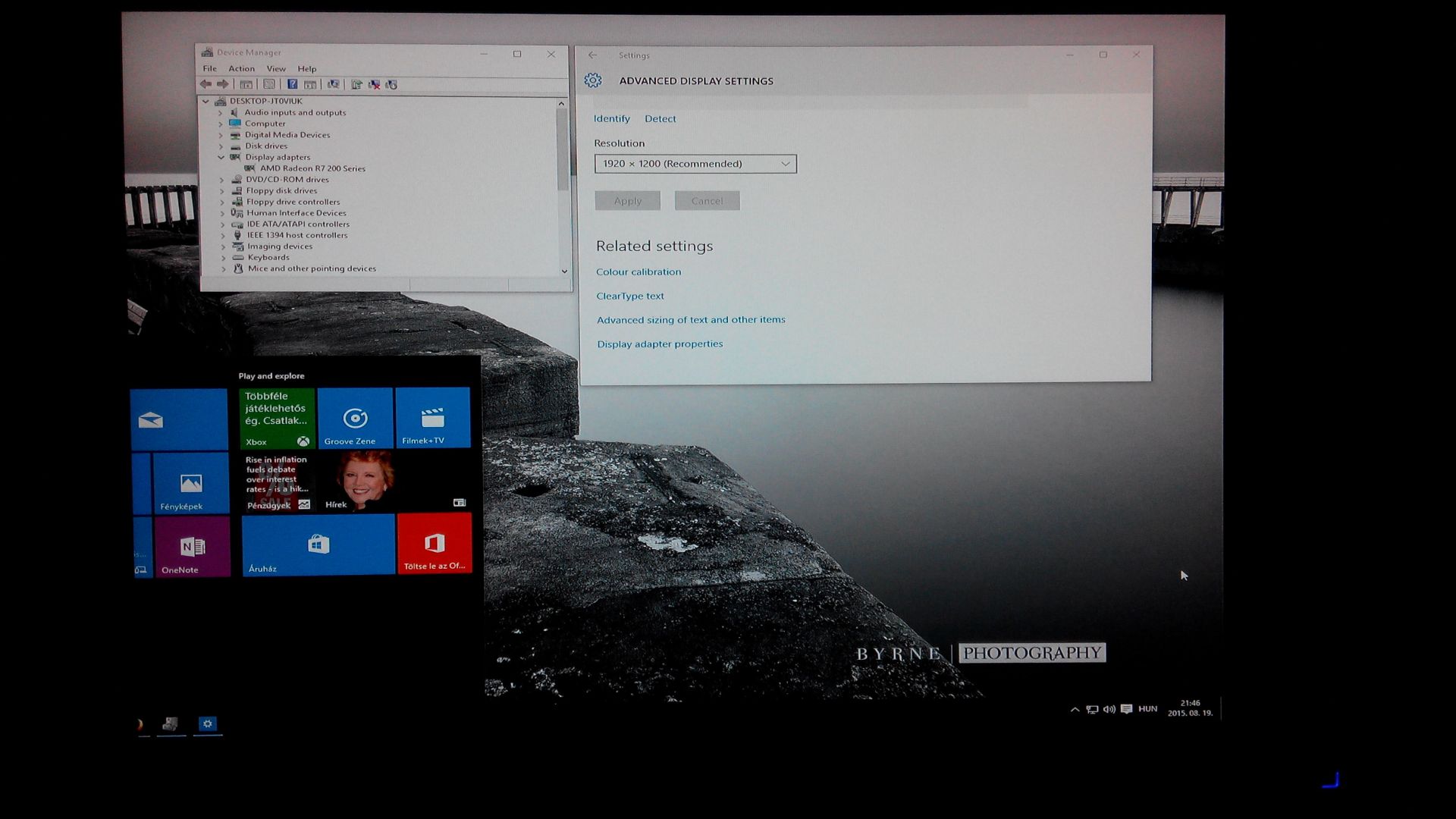Expand the DVD/CD-ROM drives chevron
The image size is (1456, 819).
coord(221,180)
